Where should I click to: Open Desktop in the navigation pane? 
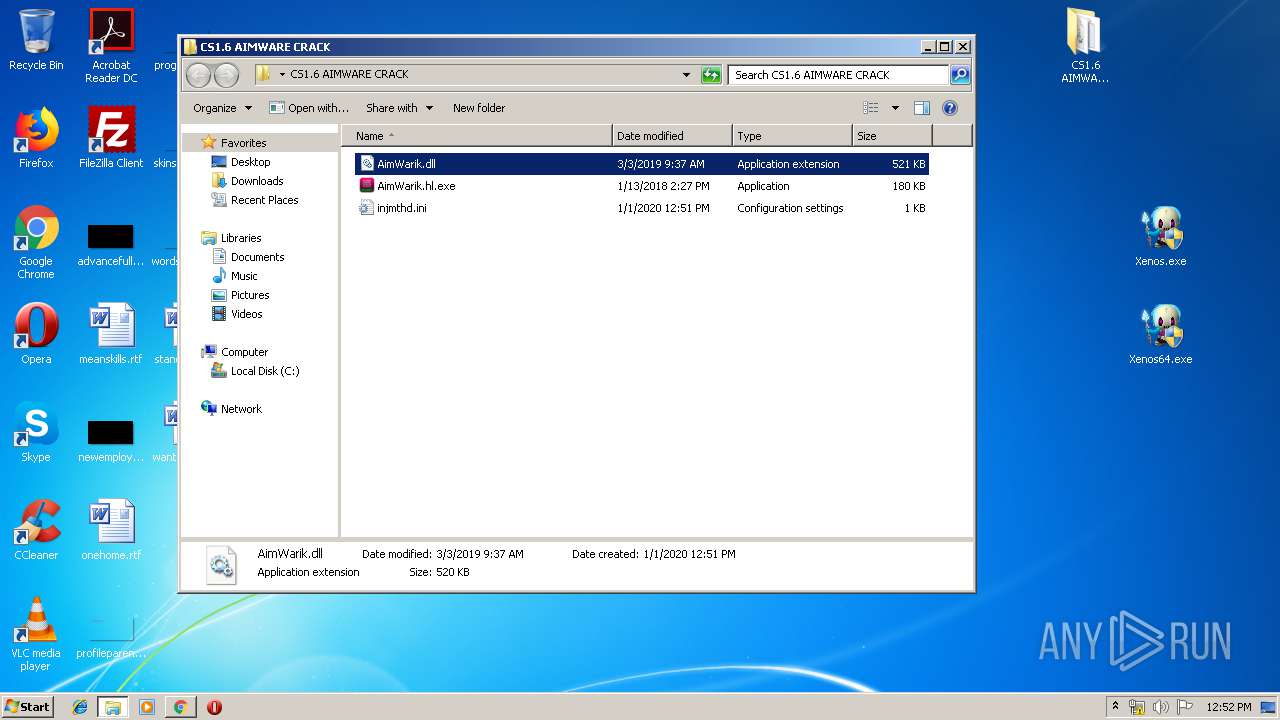tap(250, 162)
